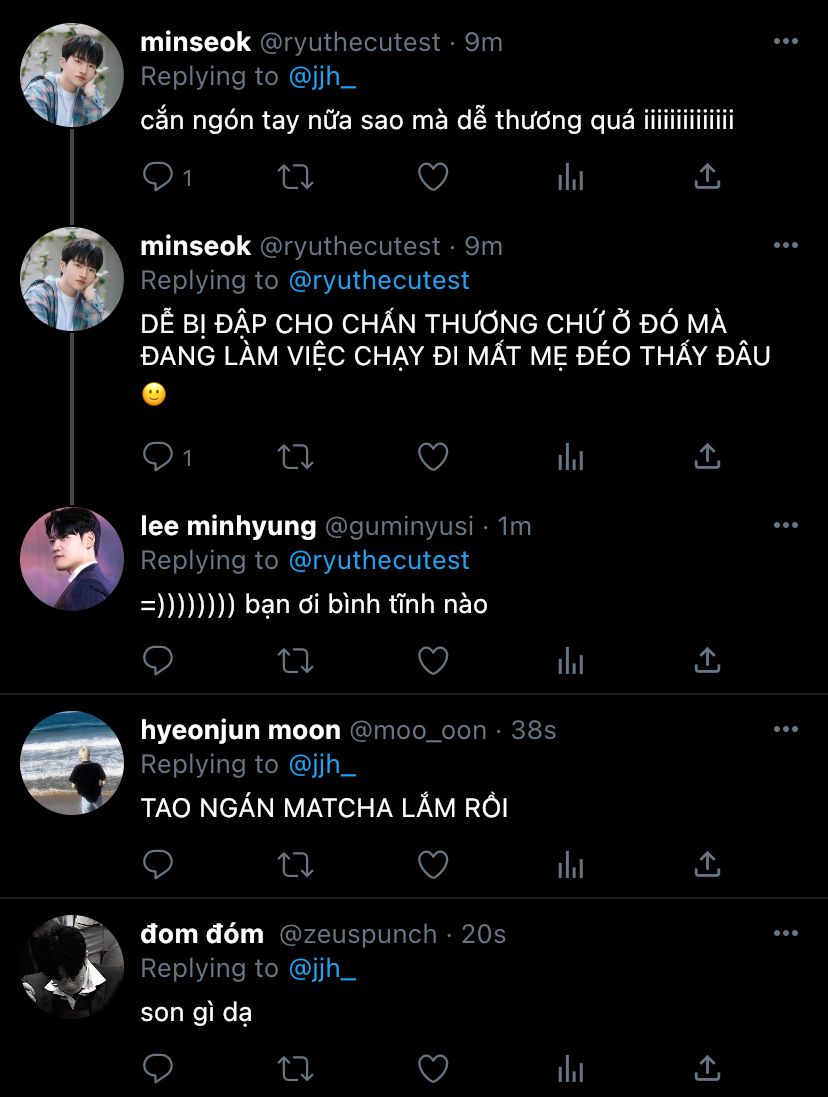The width and height of the screenshot is (828, 1097).
Task: Retweet minseok's all-caps reply tweet
Action: point(295,458)
